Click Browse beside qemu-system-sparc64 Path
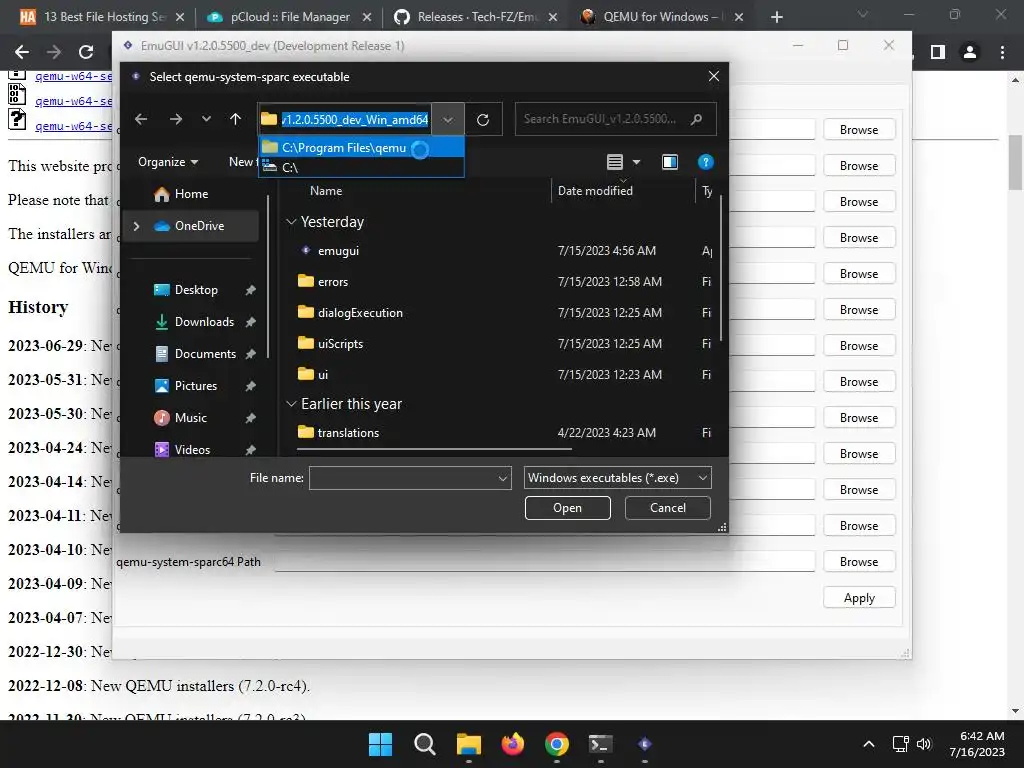 pyautogui.click(x=859, y=562)
